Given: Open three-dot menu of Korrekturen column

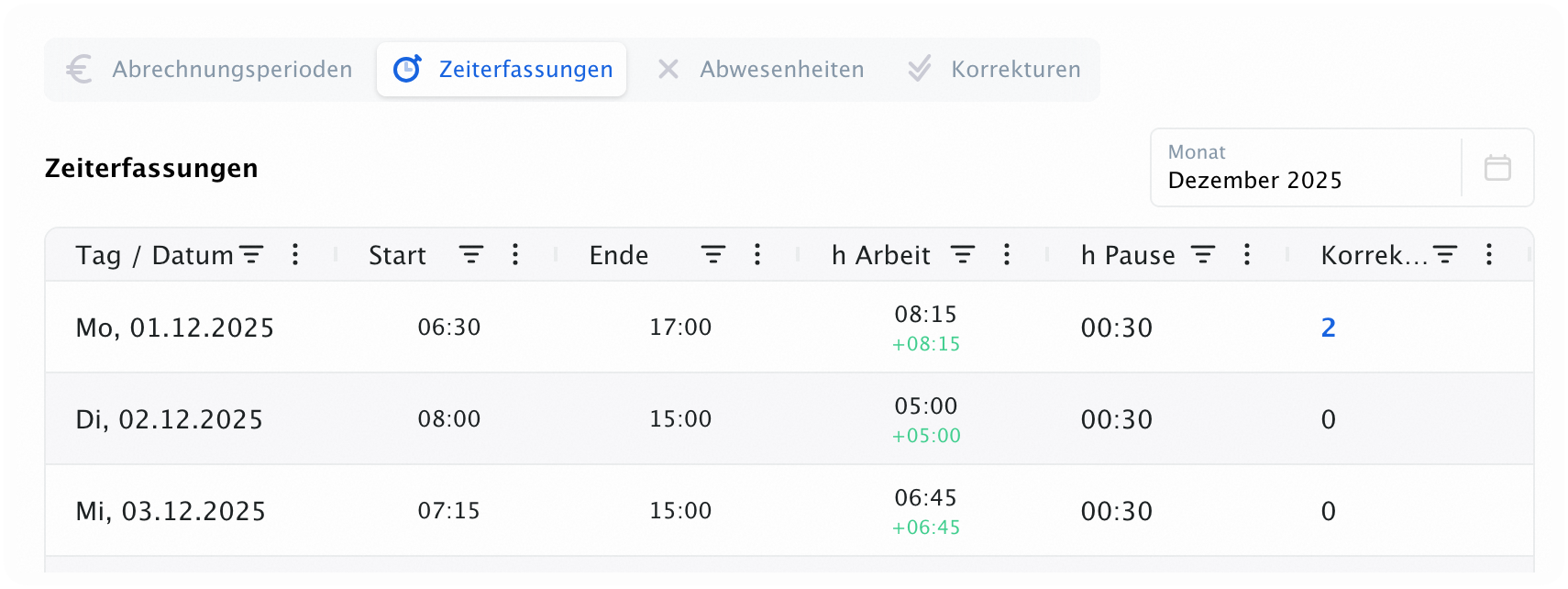Looking at the screenshot, I should pyautogui.click(x=1489, y=254).
